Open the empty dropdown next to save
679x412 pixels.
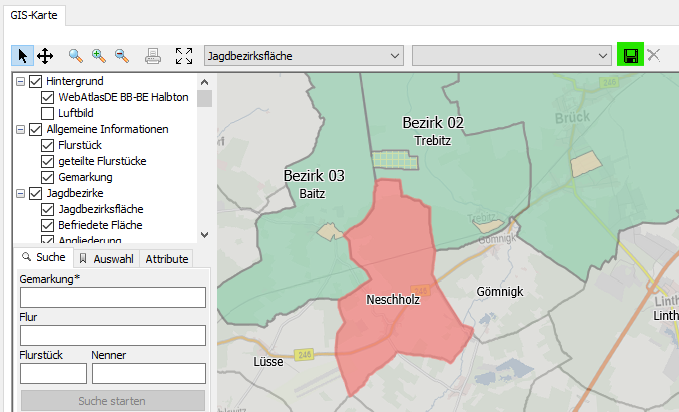point(511,55)
